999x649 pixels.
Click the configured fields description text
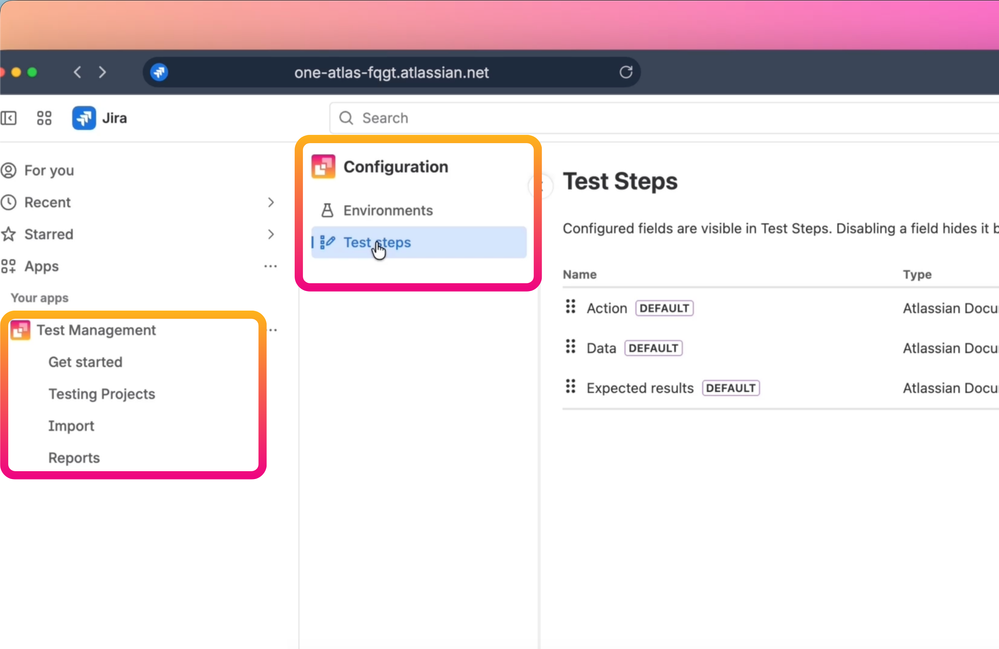(780, 229)
